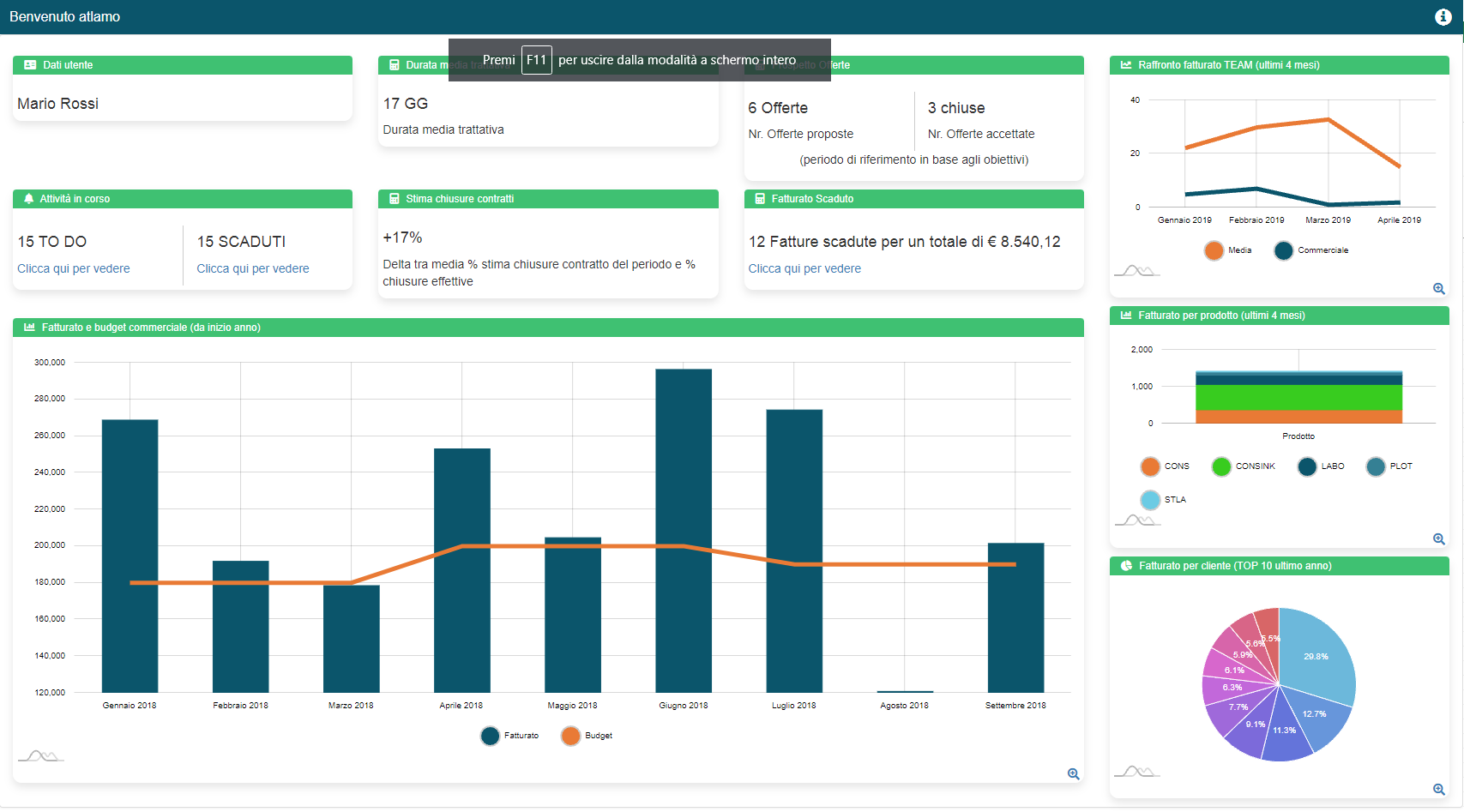Toggle Commerciale series in TEAM chart legend

coord(1311,250)
